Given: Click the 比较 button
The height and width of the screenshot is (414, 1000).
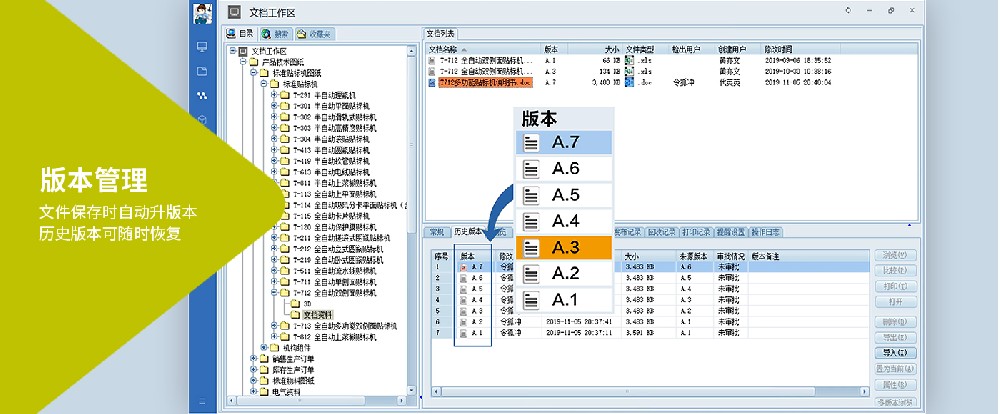Looking at the screenshot, I should click(895, 270).
